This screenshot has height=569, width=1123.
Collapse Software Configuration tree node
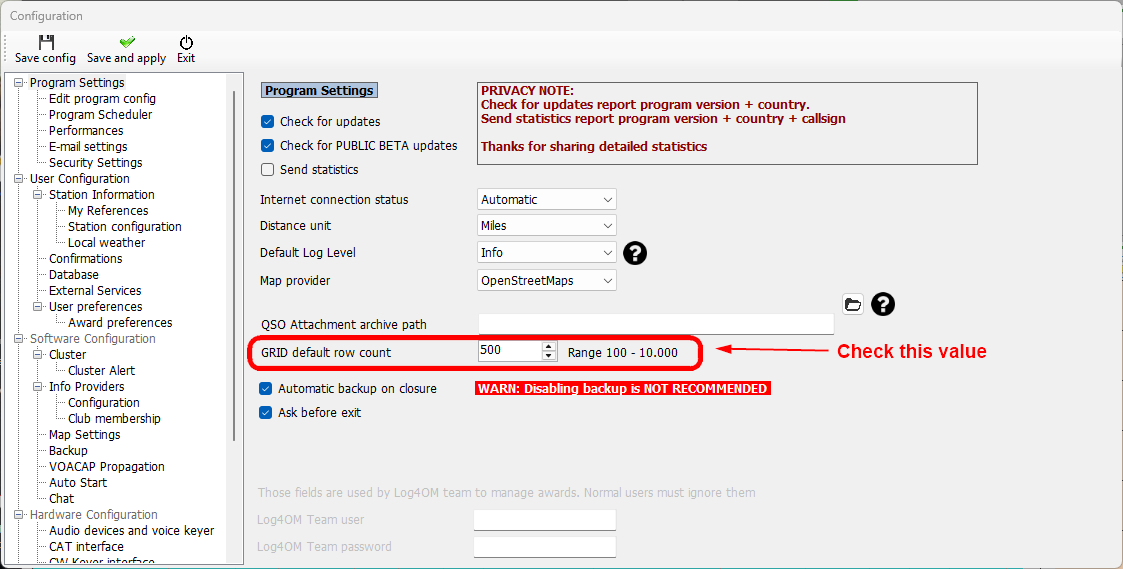click(x=19, y=338)
